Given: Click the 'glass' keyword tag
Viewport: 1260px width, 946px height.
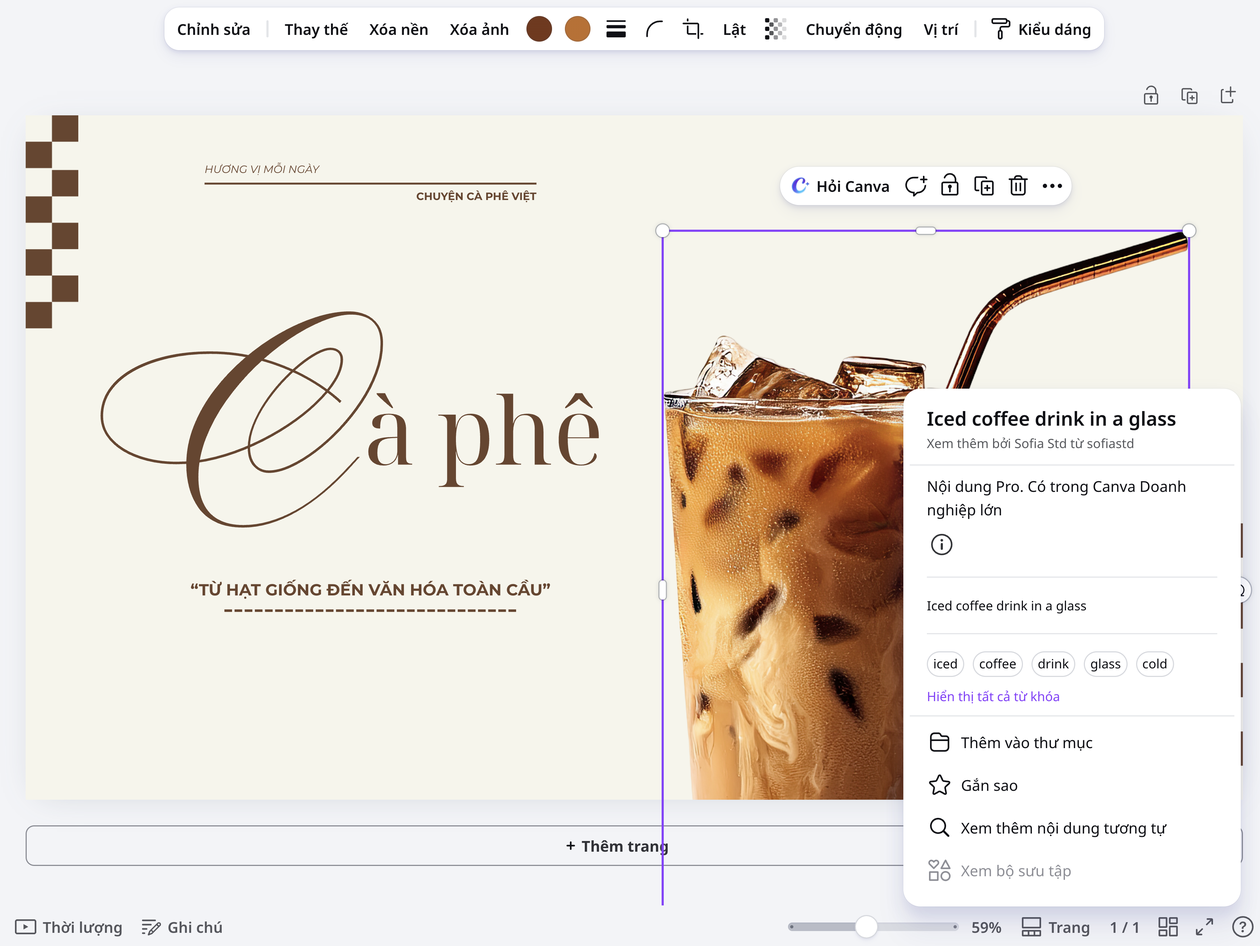Looking at the screenshot, I should click(x=1105, y=664).
